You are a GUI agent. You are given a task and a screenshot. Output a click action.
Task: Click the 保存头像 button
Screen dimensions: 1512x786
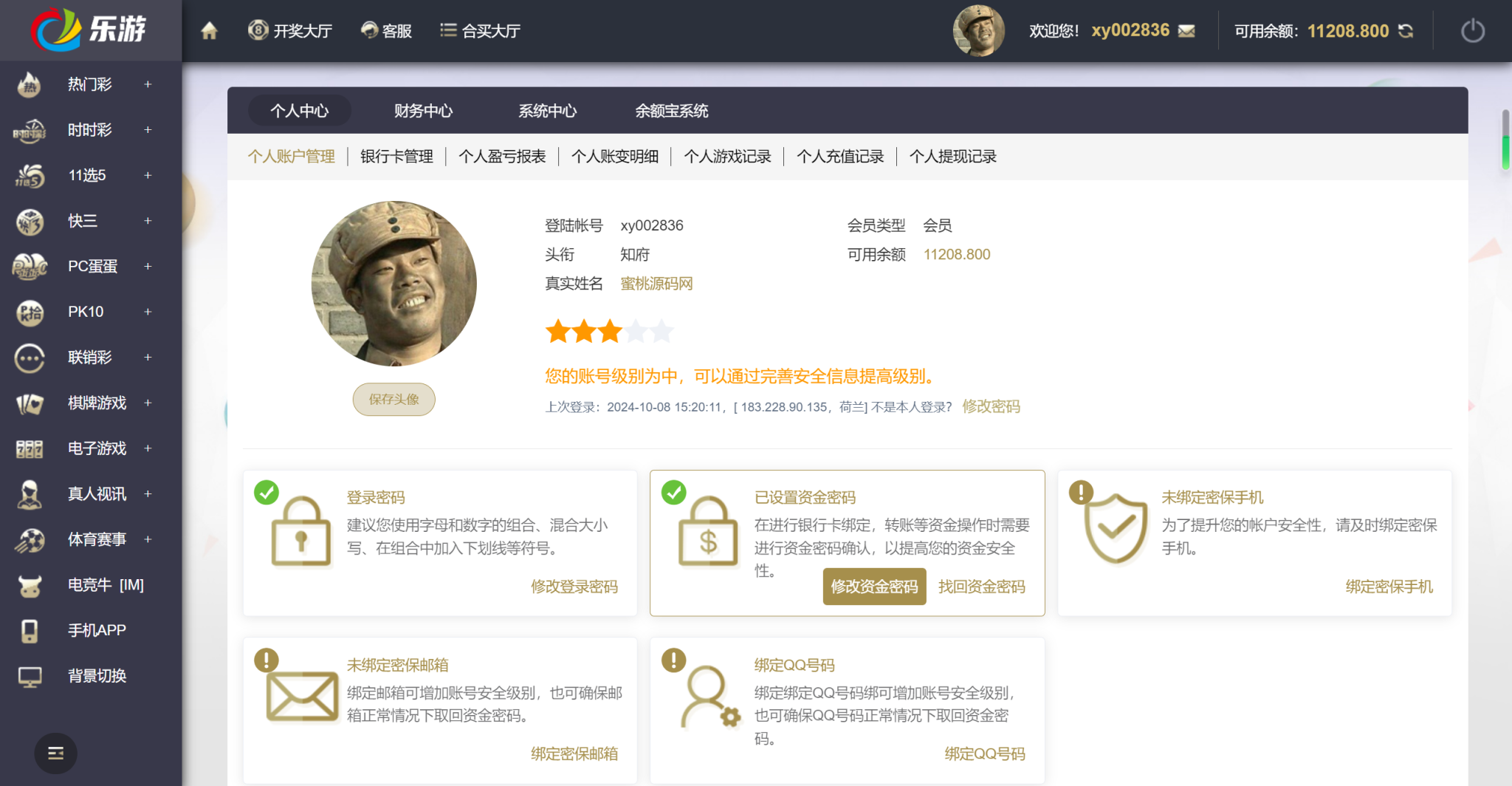[394, 400]
